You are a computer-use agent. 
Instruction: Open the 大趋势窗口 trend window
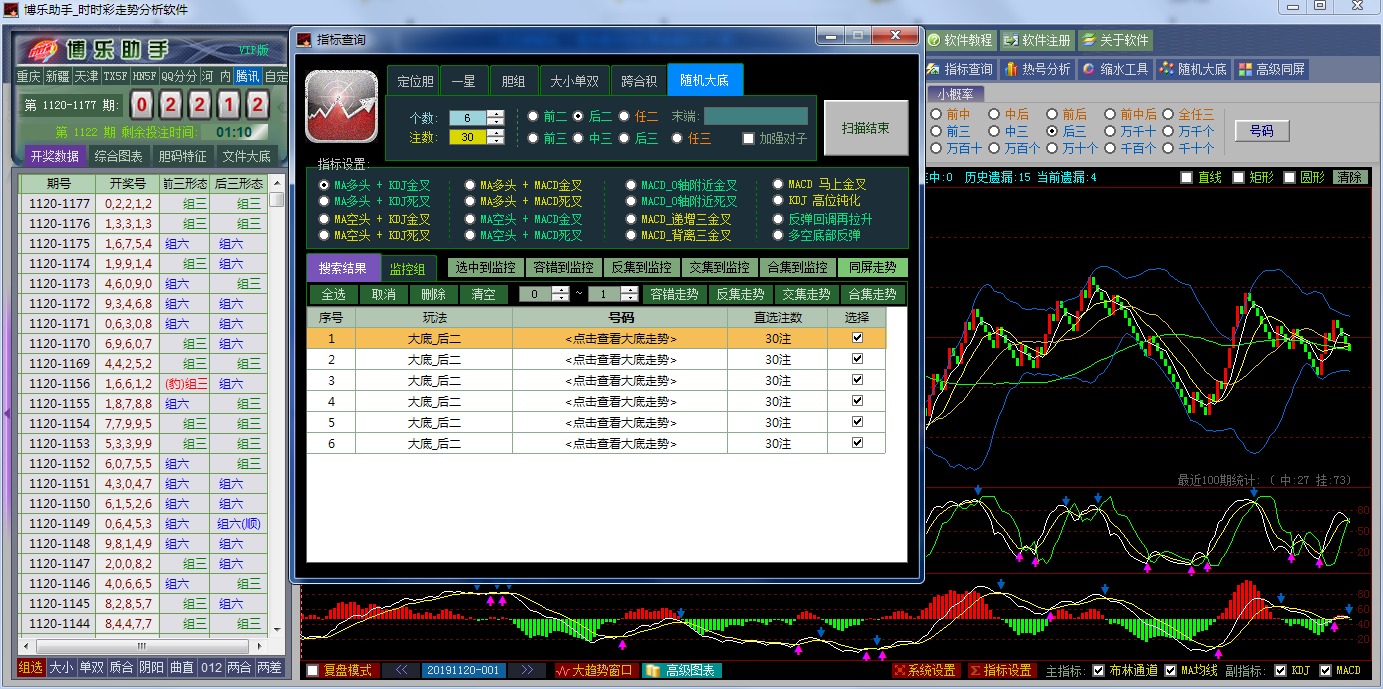click(x=594, y=670)
